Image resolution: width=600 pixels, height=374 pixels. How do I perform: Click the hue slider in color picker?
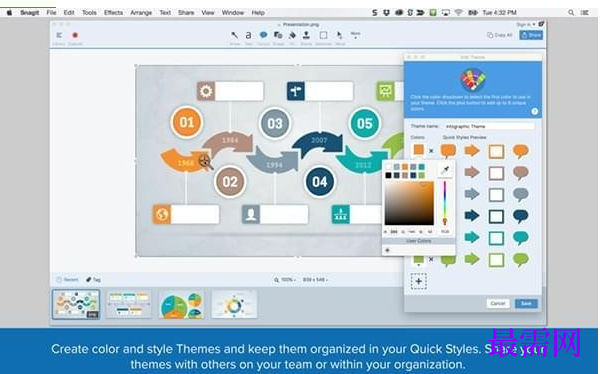pos(445,203)
